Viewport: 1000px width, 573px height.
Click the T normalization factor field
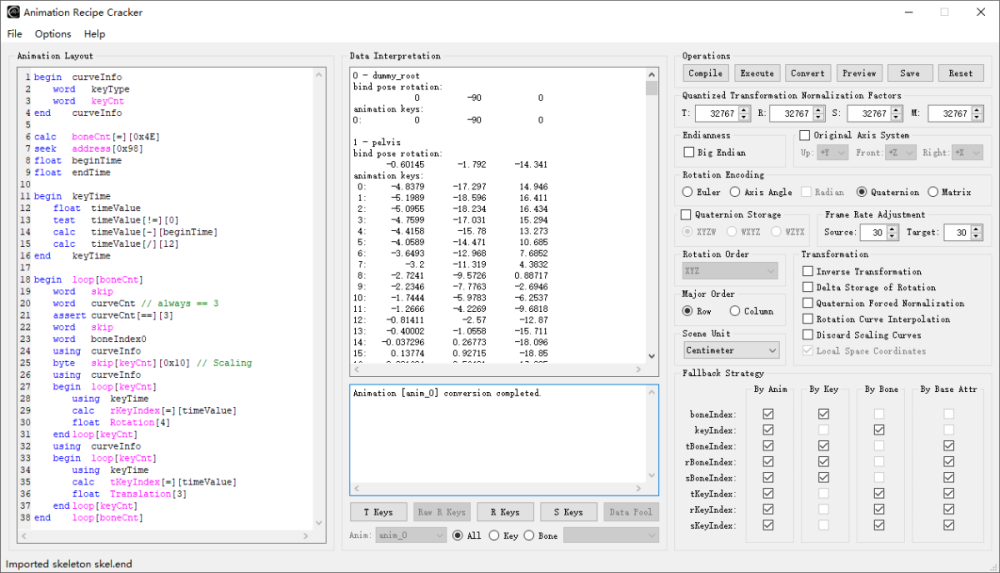click(x=714, y=114)
